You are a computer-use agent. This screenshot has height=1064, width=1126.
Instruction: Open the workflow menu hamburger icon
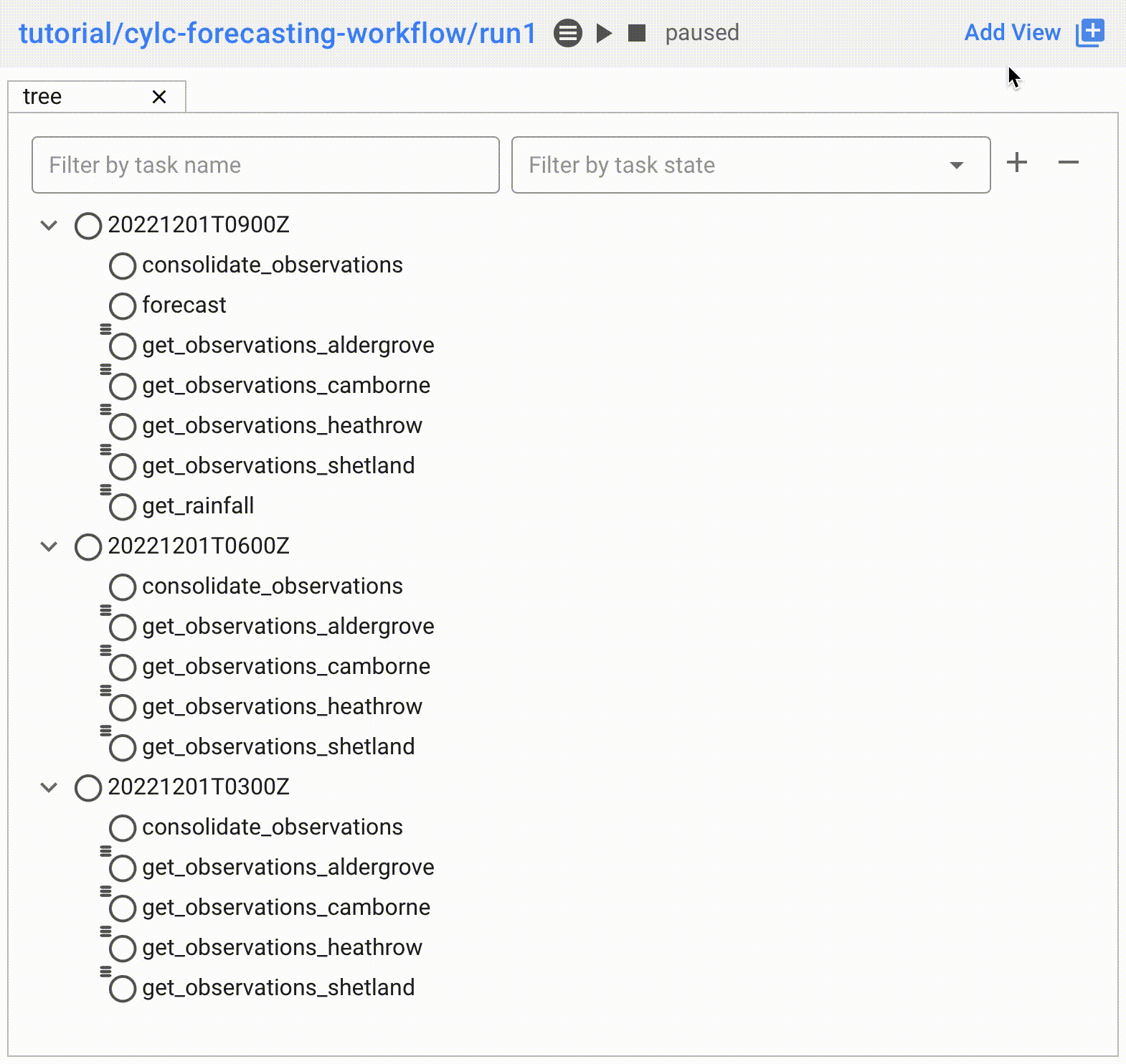(567, 33)
